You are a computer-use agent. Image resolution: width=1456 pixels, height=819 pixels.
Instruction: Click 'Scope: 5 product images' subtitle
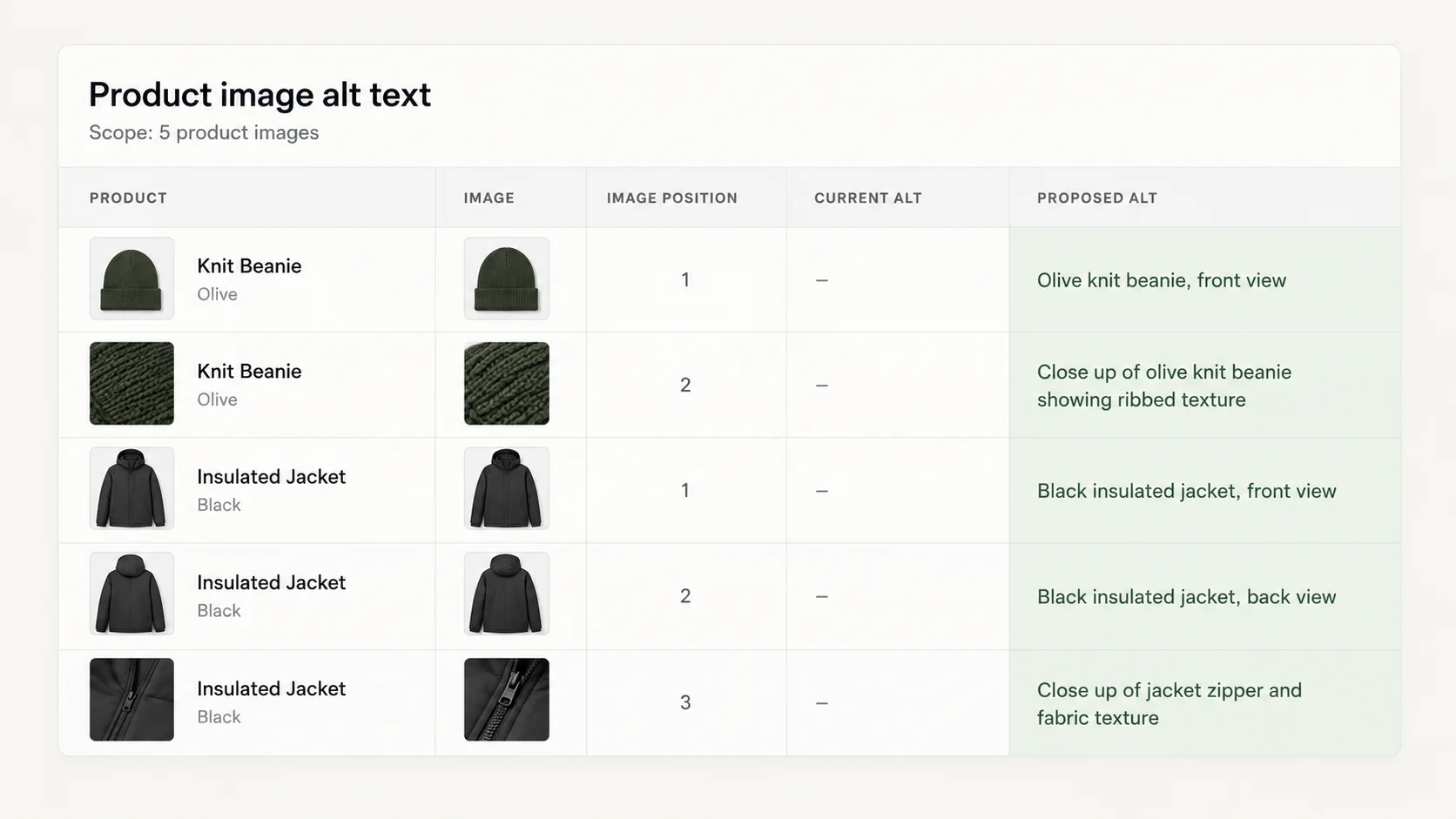204,133
